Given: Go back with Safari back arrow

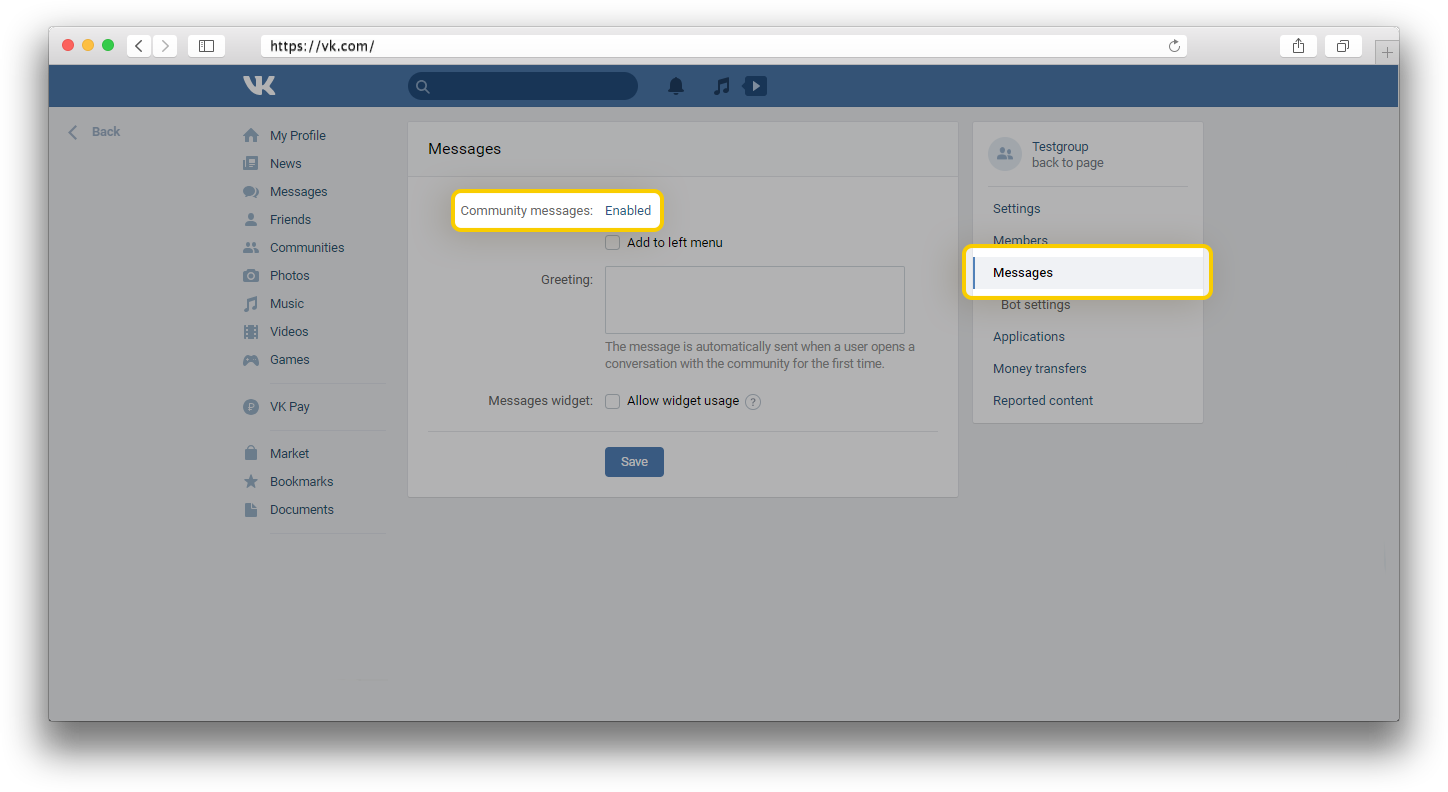Looking at the screenshot, I should [139, 46].
